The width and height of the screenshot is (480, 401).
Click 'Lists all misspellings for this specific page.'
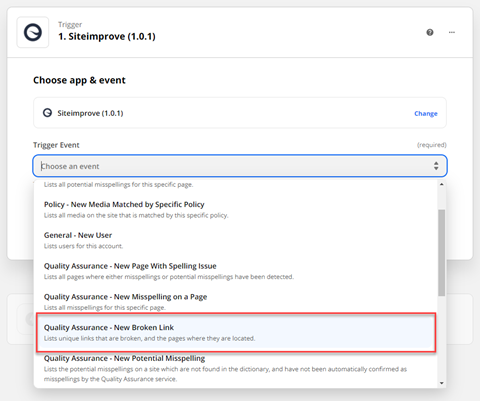[105, 307]
